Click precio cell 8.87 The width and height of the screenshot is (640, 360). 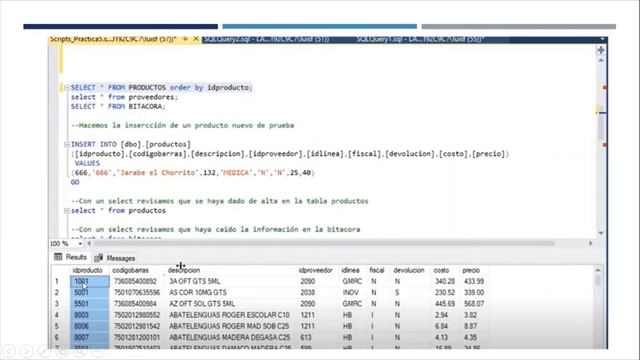[470, 326]
